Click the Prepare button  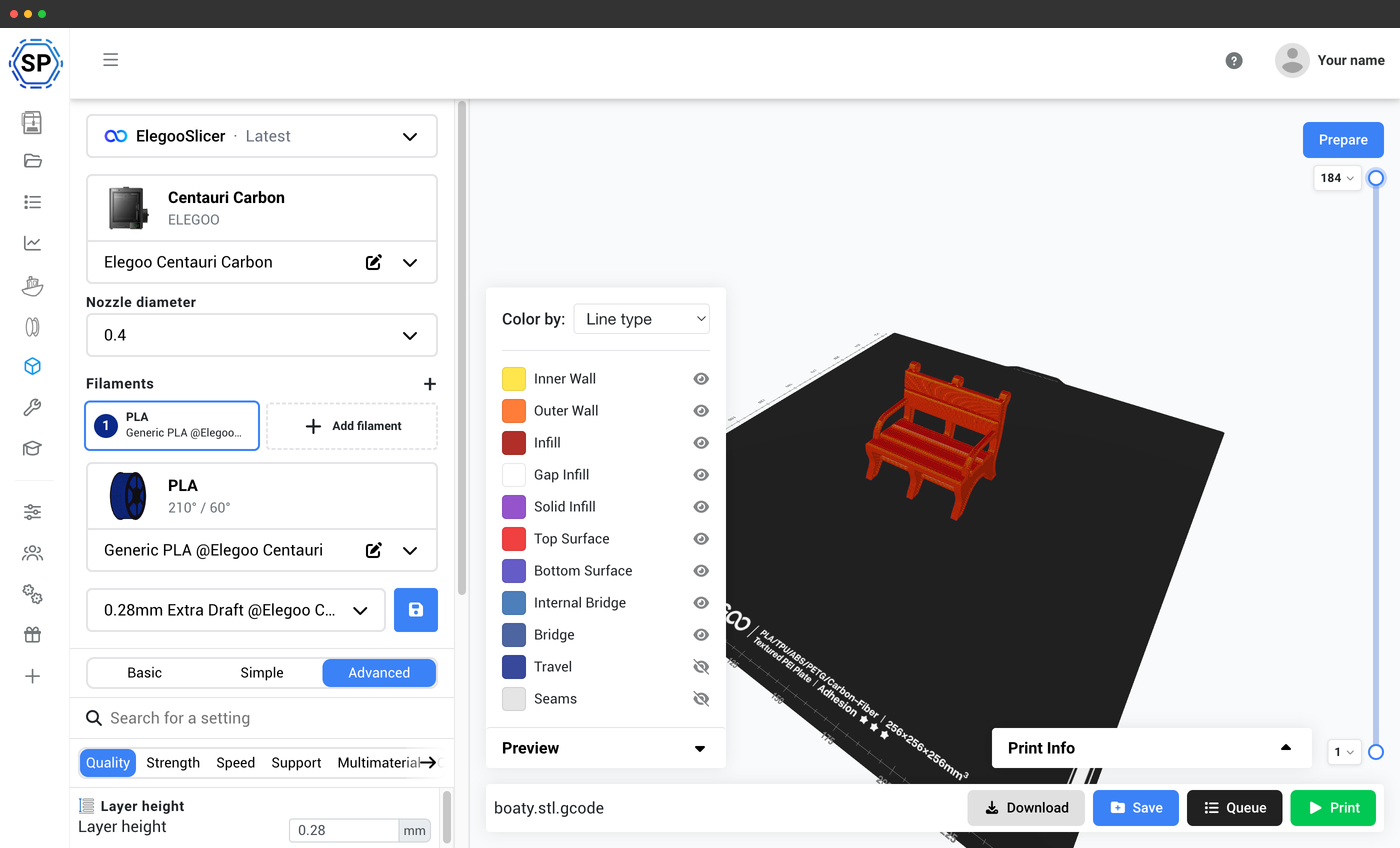tap(1343, 140)
